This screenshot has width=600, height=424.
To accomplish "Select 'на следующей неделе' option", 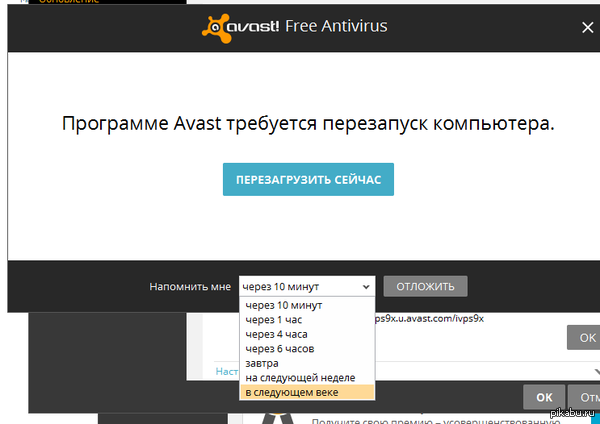I will pos(298,377).
